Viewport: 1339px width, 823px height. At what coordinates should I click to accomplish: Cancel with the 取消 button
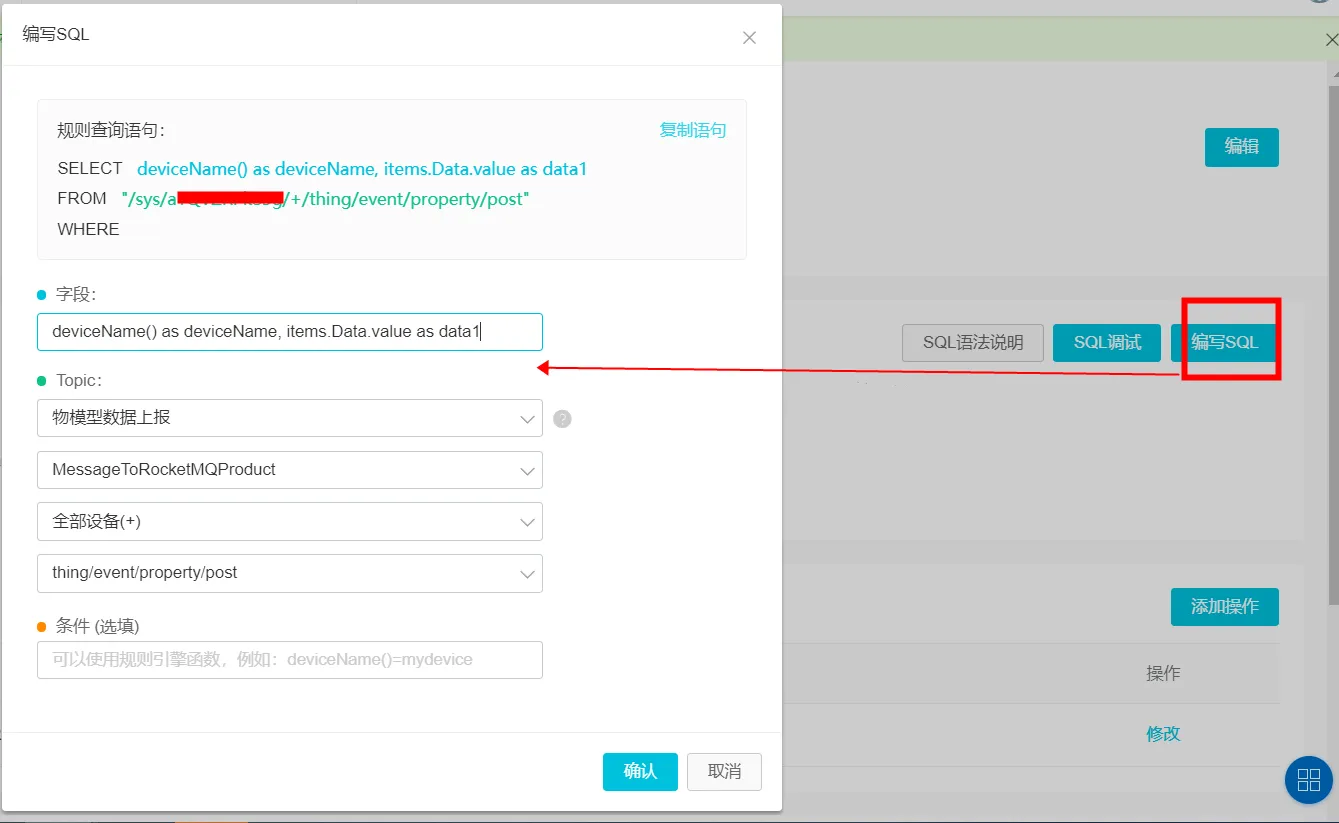click(x=724, y=772)
